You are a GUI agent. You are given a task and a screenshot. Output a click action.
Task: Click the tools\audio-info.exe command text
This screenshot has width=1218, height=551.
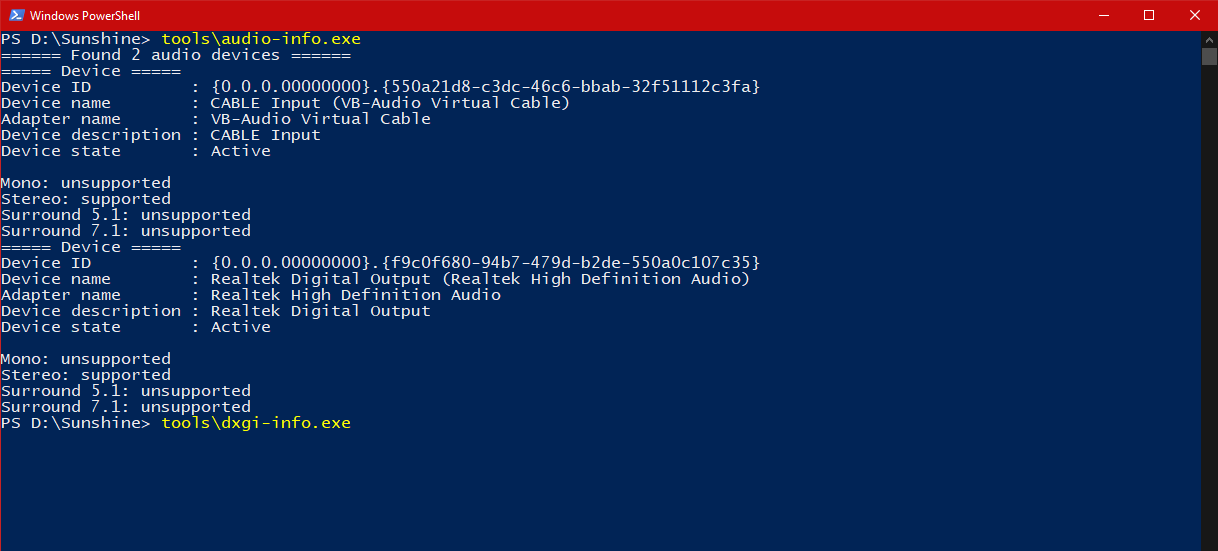pos(260,39)
